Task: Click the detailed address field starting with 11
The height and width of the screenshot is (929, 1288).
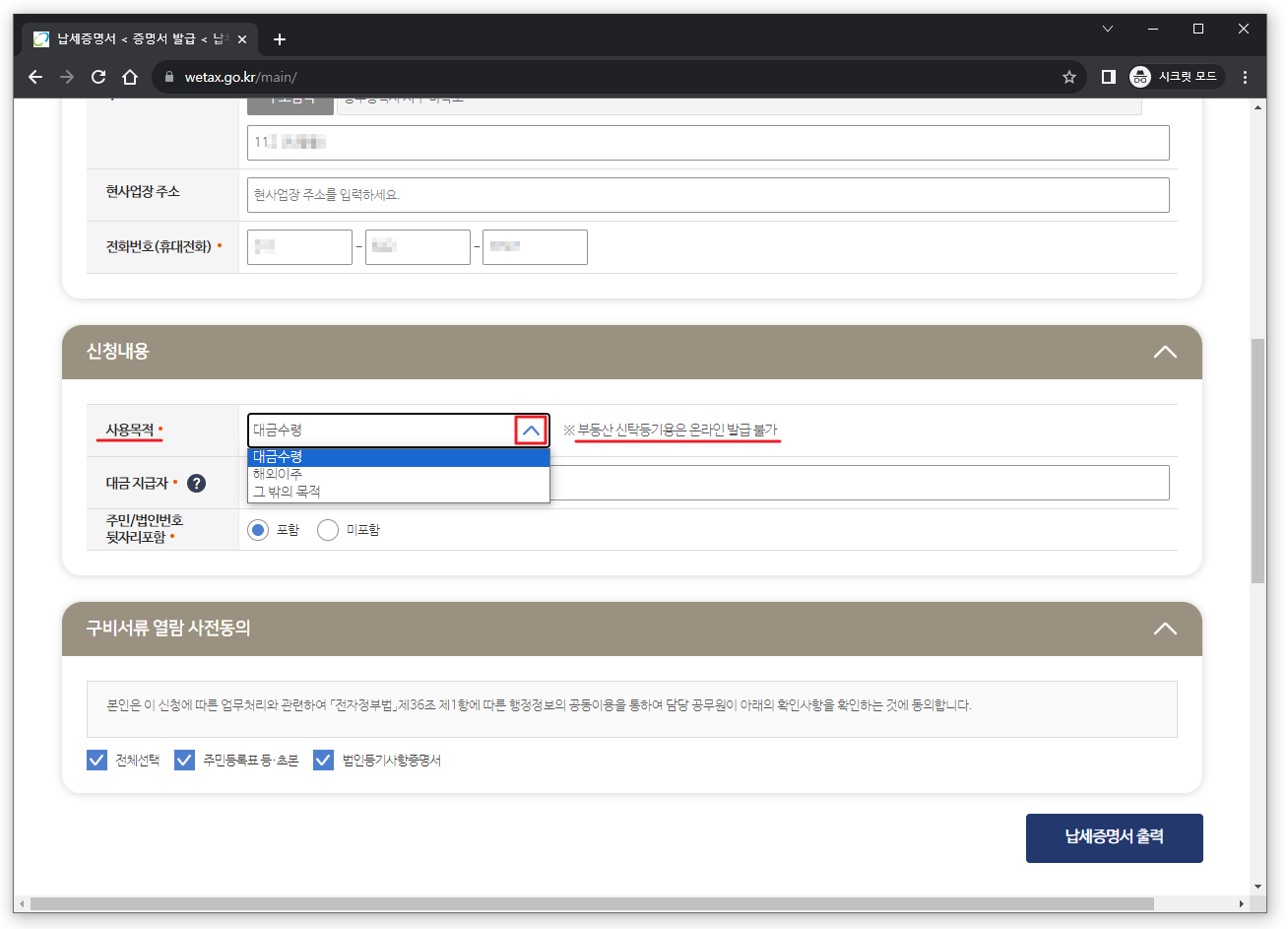Action: click(708, 143)
